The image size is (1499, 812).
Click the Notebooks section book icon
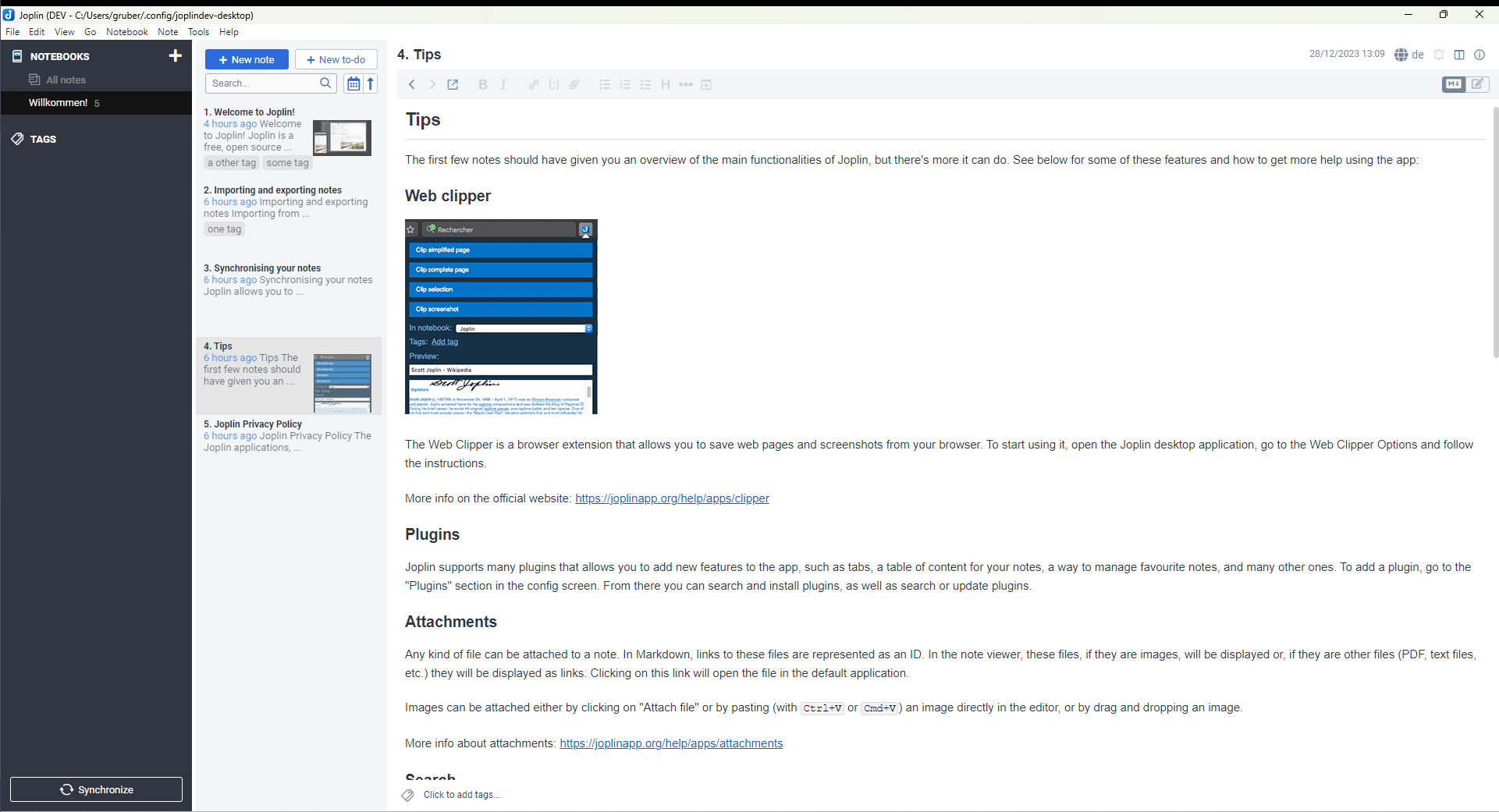coord(17,56)
